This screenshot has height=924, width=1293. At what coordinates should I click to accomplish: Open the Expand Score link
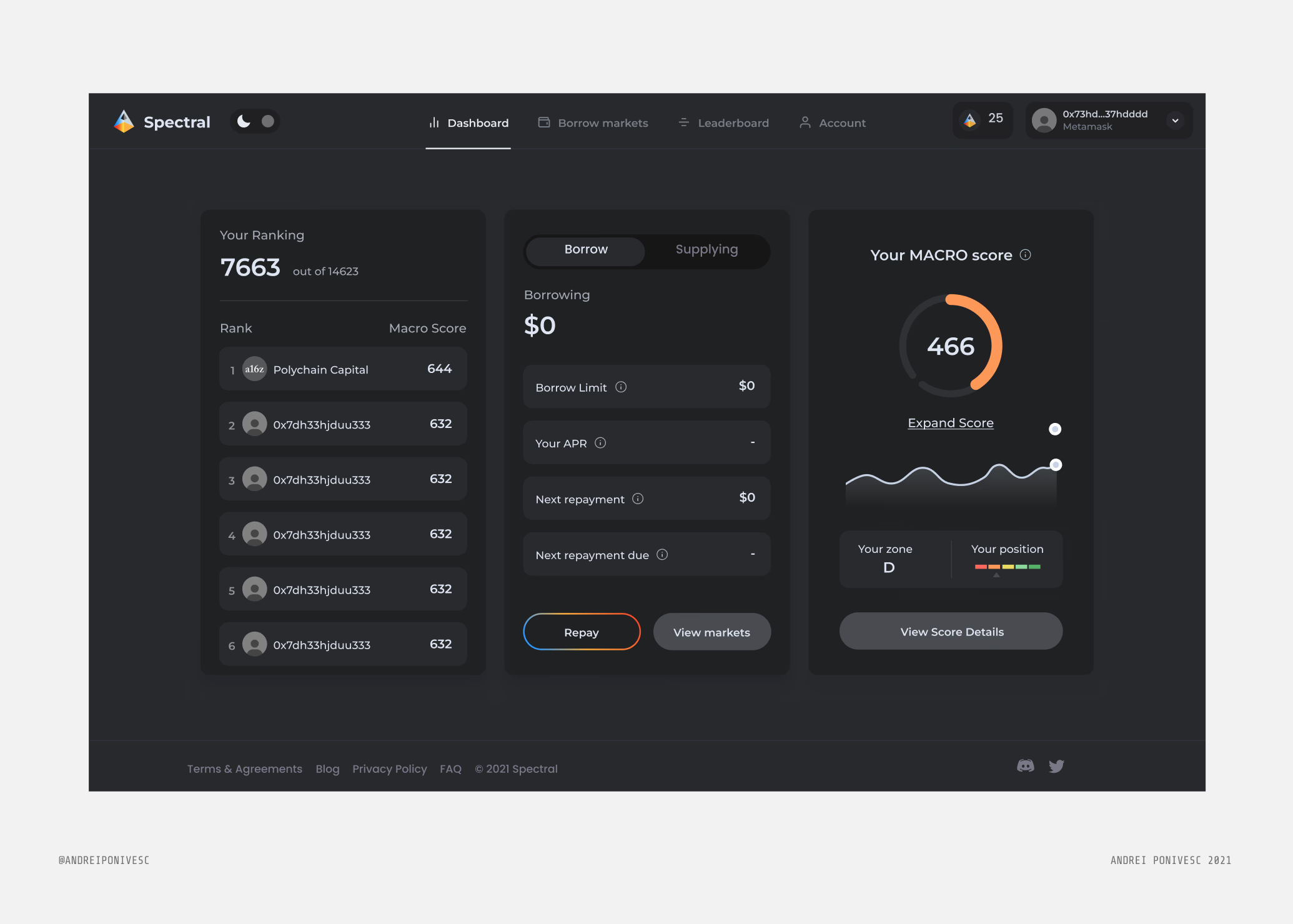click(x=950, y=423)
